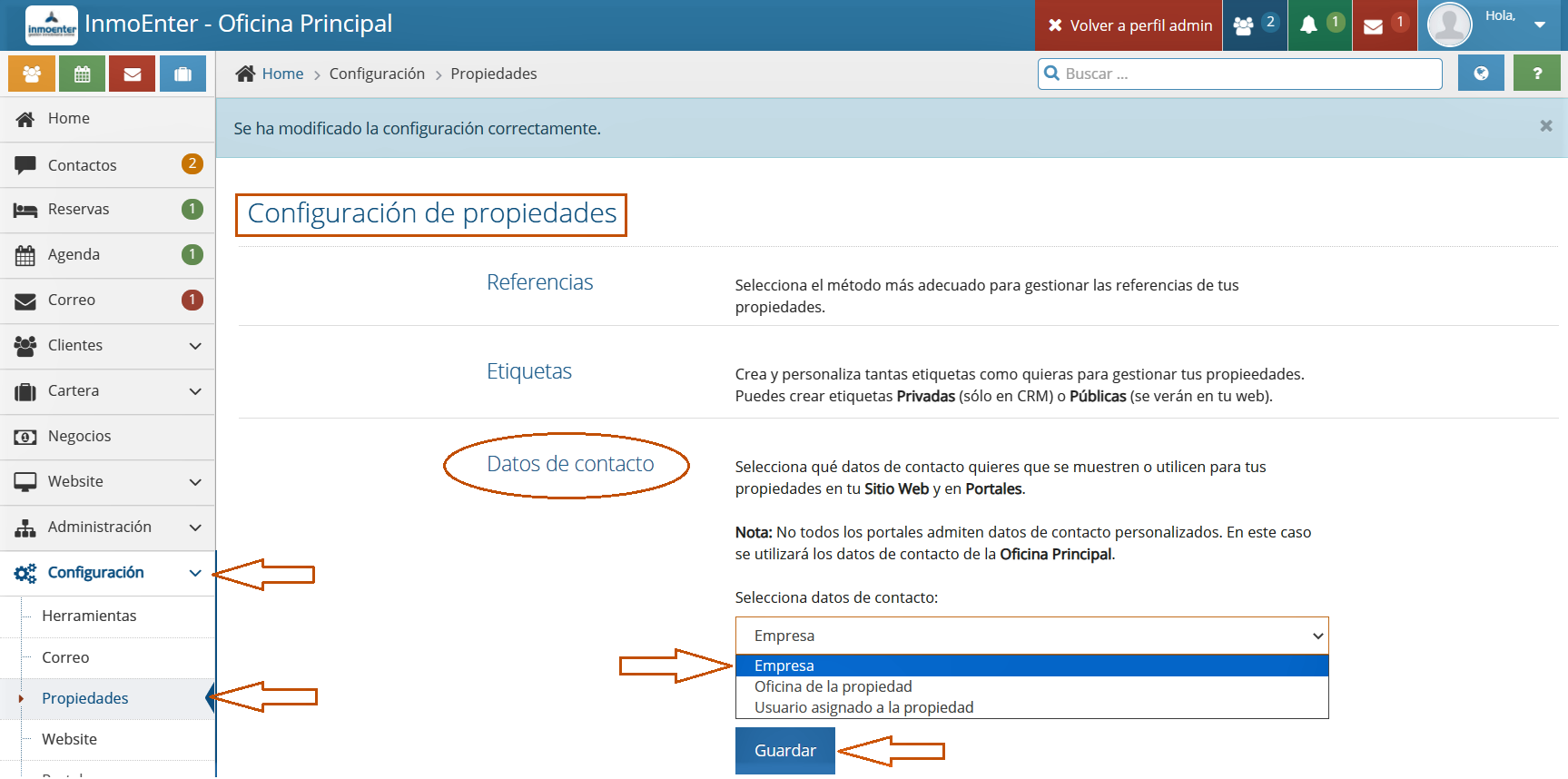The height and width of the screenshot is (779, 1568).
Task: Open Contactos in the sidebar
Action: (107, 164)
